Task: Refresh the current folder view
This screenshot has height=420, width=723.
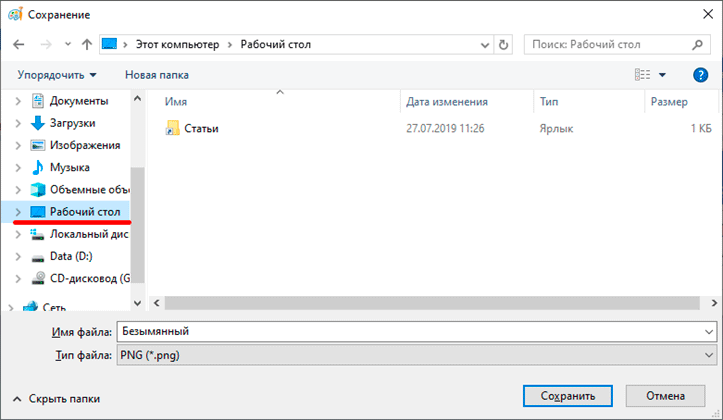Action: [x=504, y=45]
